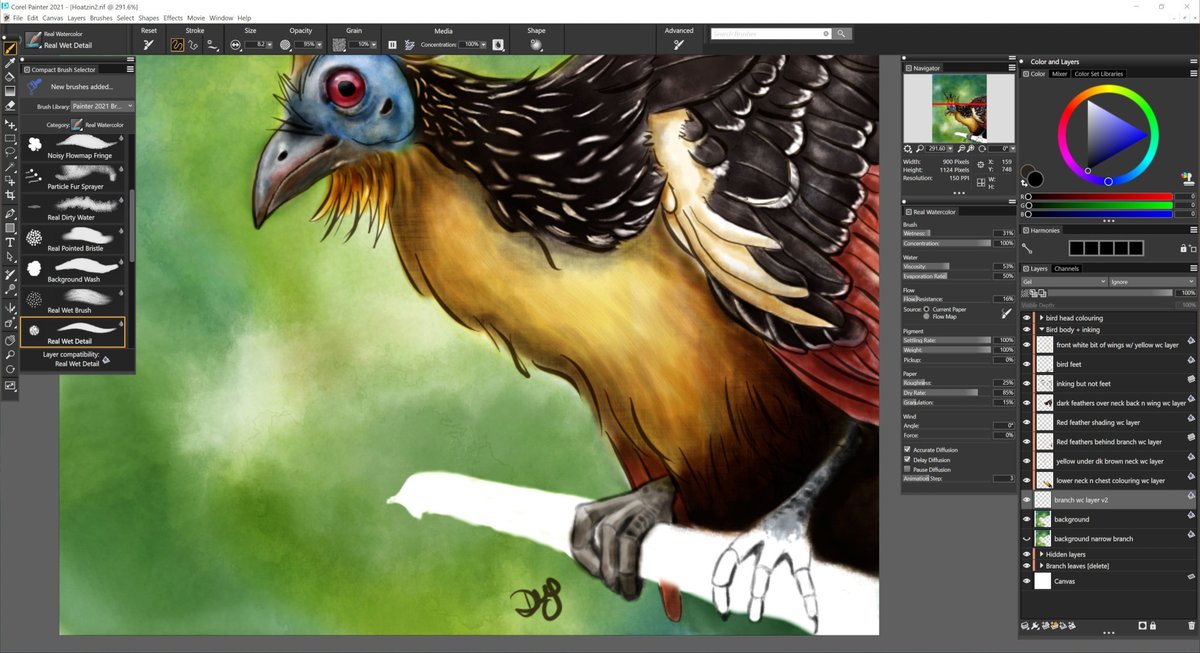Screen dimensions: 1200x653
Task: Select the Straight Line Strokes icon
Action: click(194, 44)
